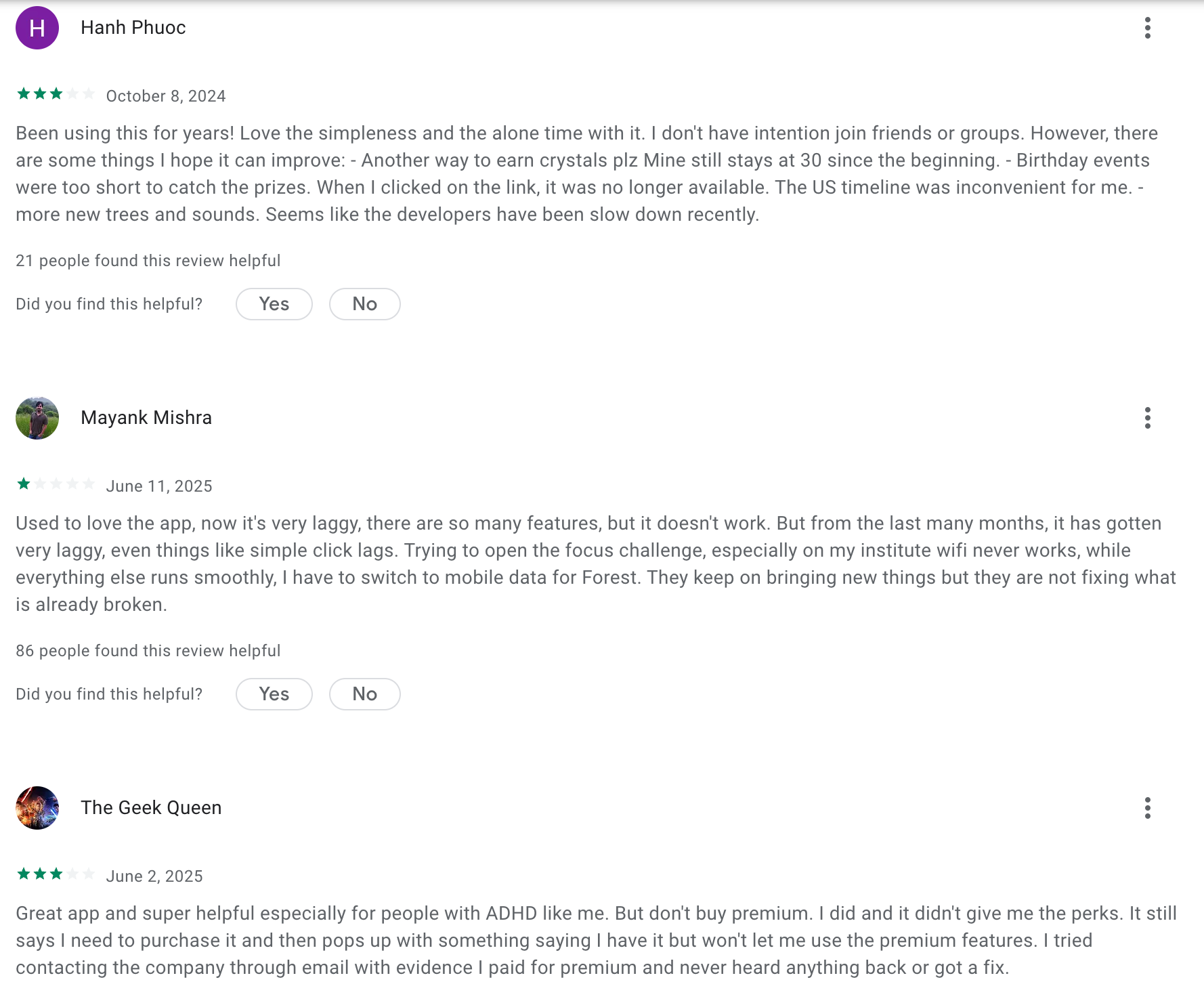Click Hanh Phuoc's purple H avatar

[37, 28]
